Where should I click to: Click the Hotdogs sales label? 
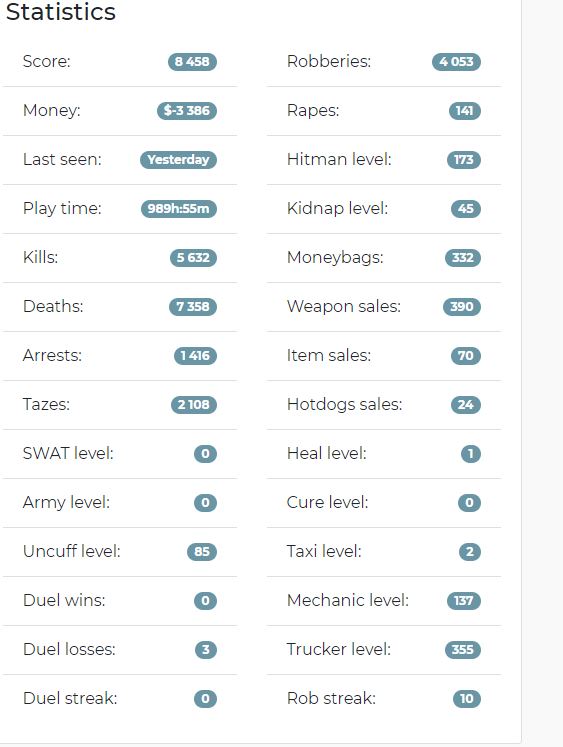[344, 404]
